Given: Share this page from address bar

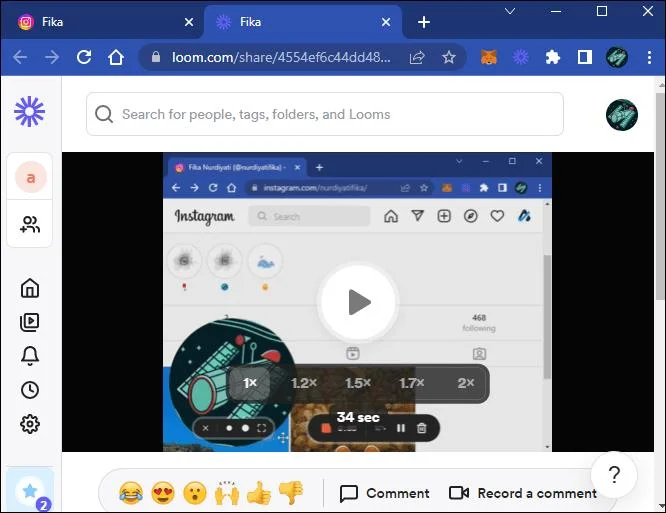Looking at the screenshot, I should (417, 57).
